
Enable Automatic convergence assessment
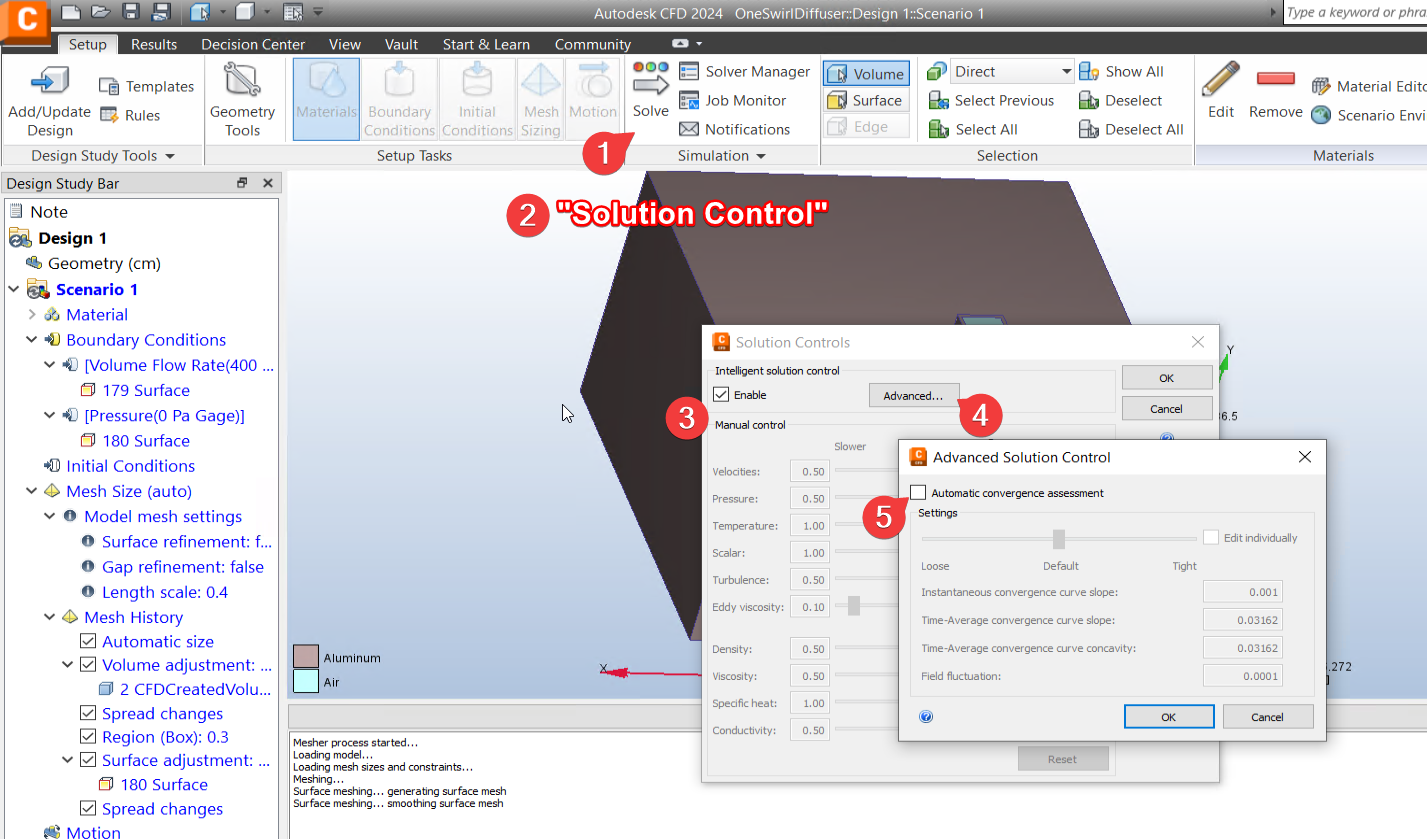[x=916, y=492]
